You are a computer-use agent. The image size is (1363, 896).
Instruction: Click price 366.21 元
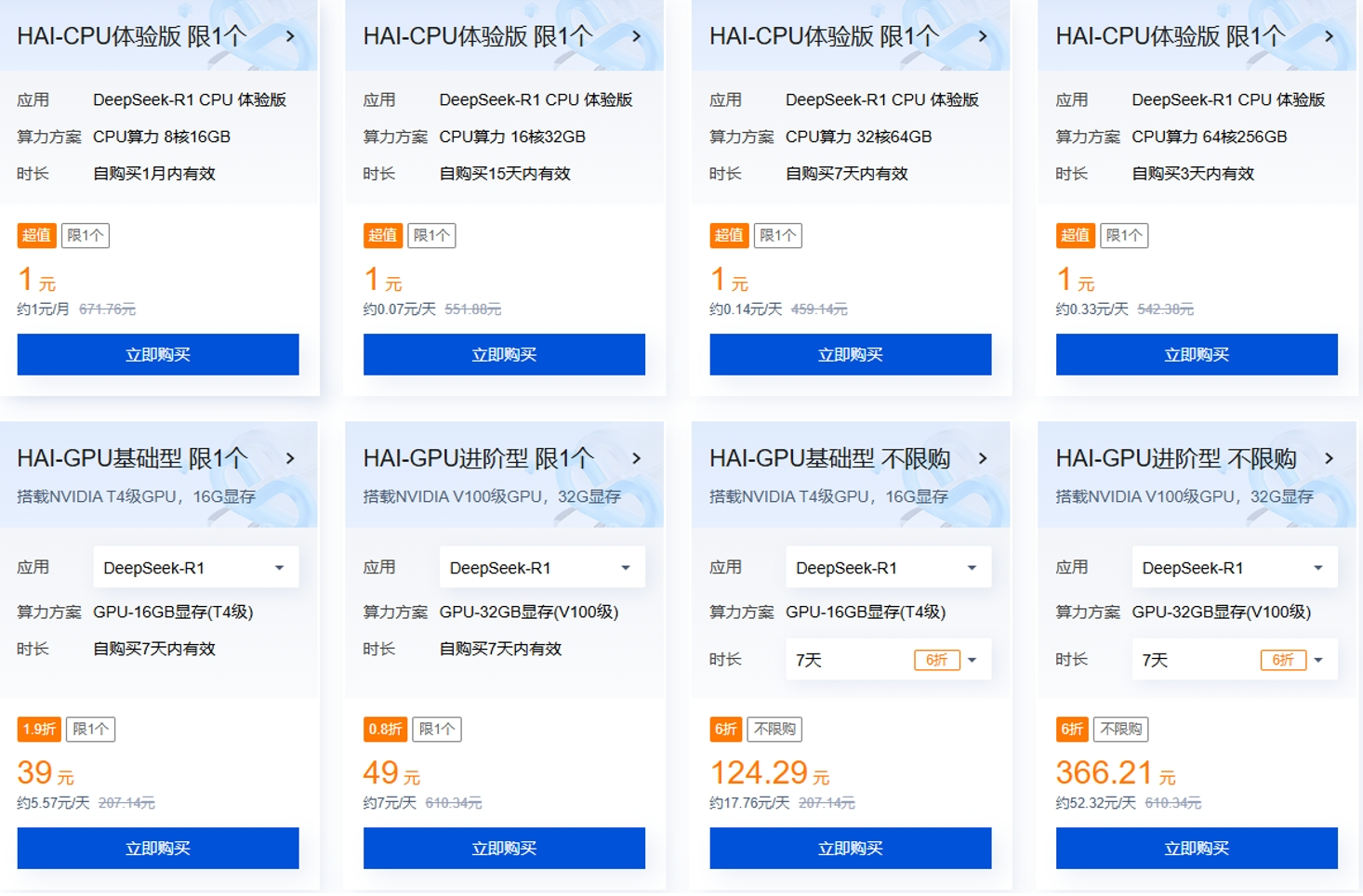1116,773
